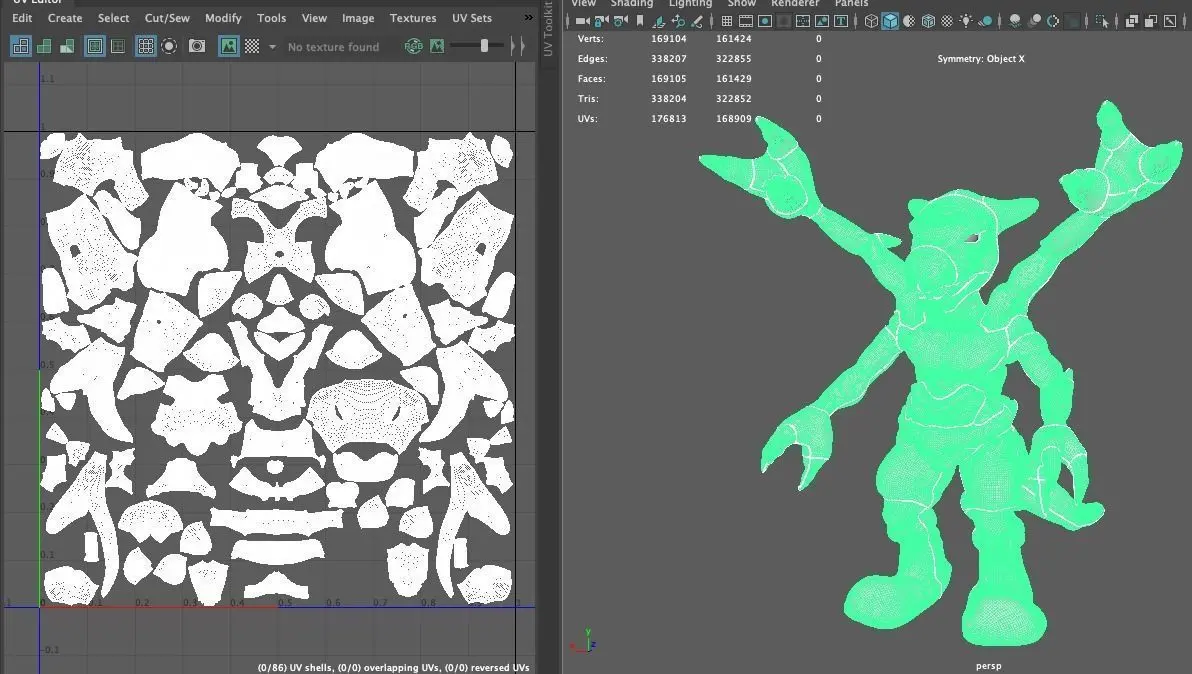Toggle wireframe on shaded icon

tap(927, 21)
